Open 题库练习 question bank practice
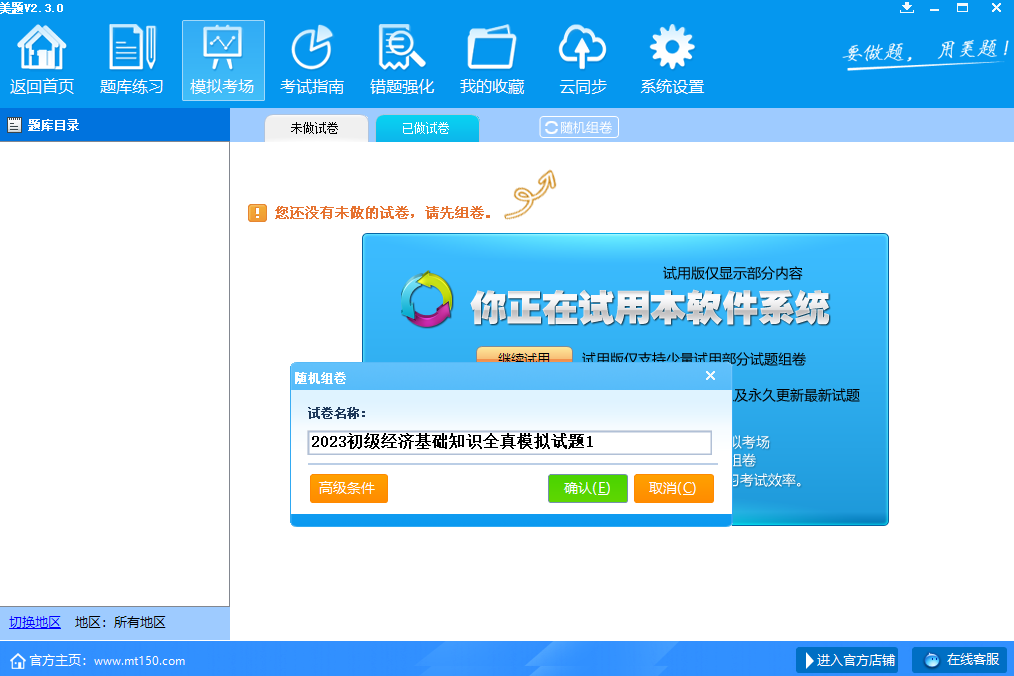Image resolution: width=1014 pixels, height=676 pixels. coord(132,60)
